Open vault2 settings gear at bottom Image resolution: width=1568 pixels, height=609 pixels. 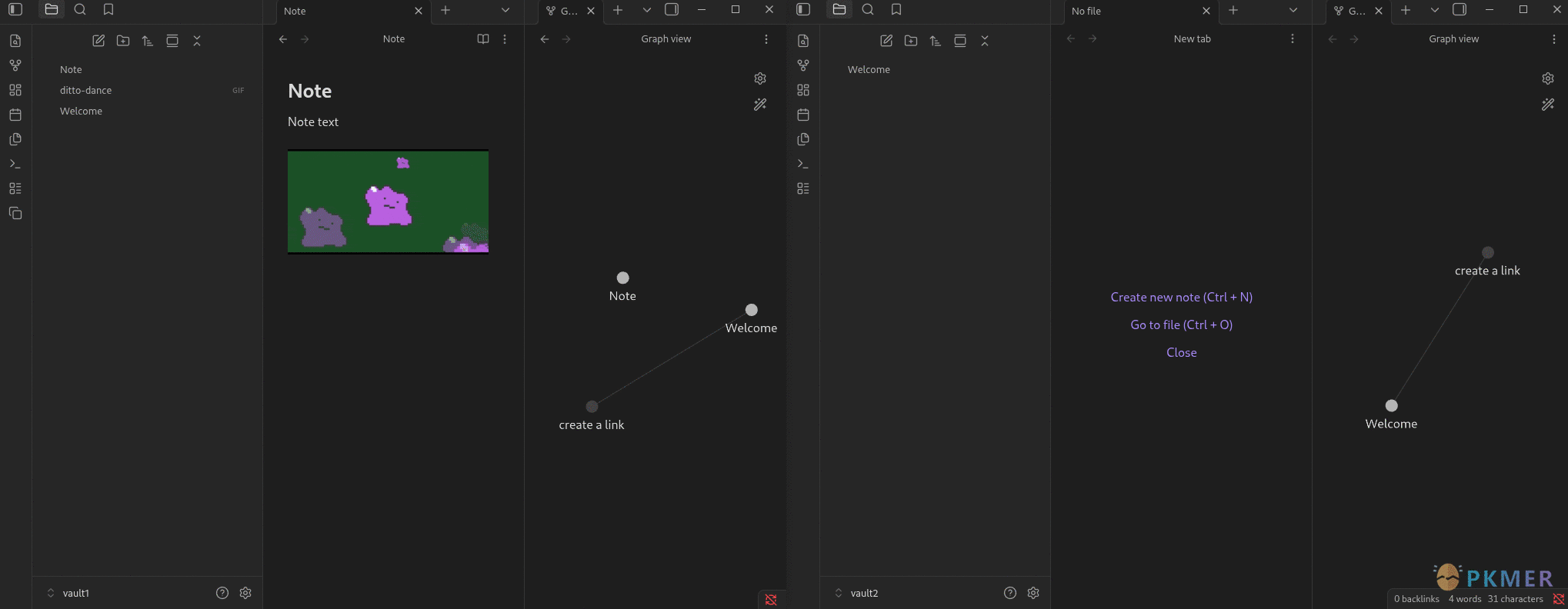pyautogui.click(x=1033, y=593)
